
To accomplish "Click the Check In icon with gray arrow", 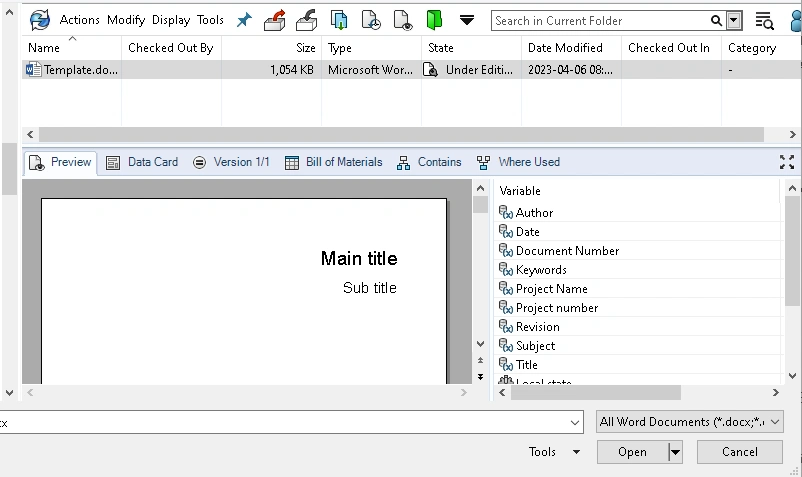I will click(306, 20).
